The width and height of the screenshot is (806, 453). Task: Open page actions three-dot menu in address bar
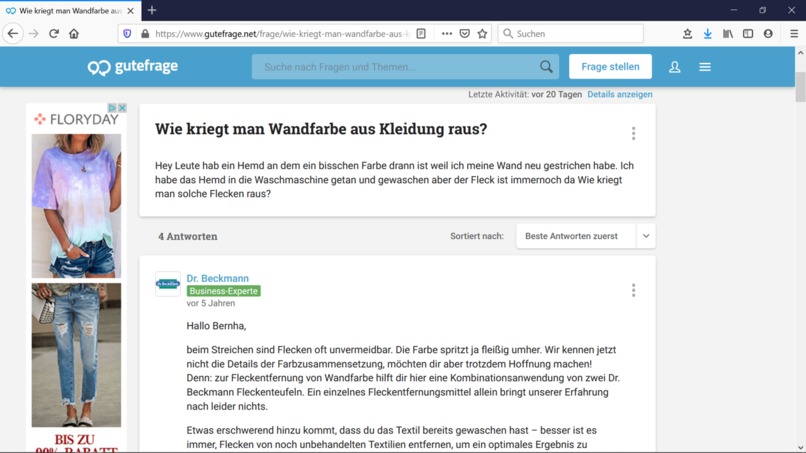click(x=447, y=34)
